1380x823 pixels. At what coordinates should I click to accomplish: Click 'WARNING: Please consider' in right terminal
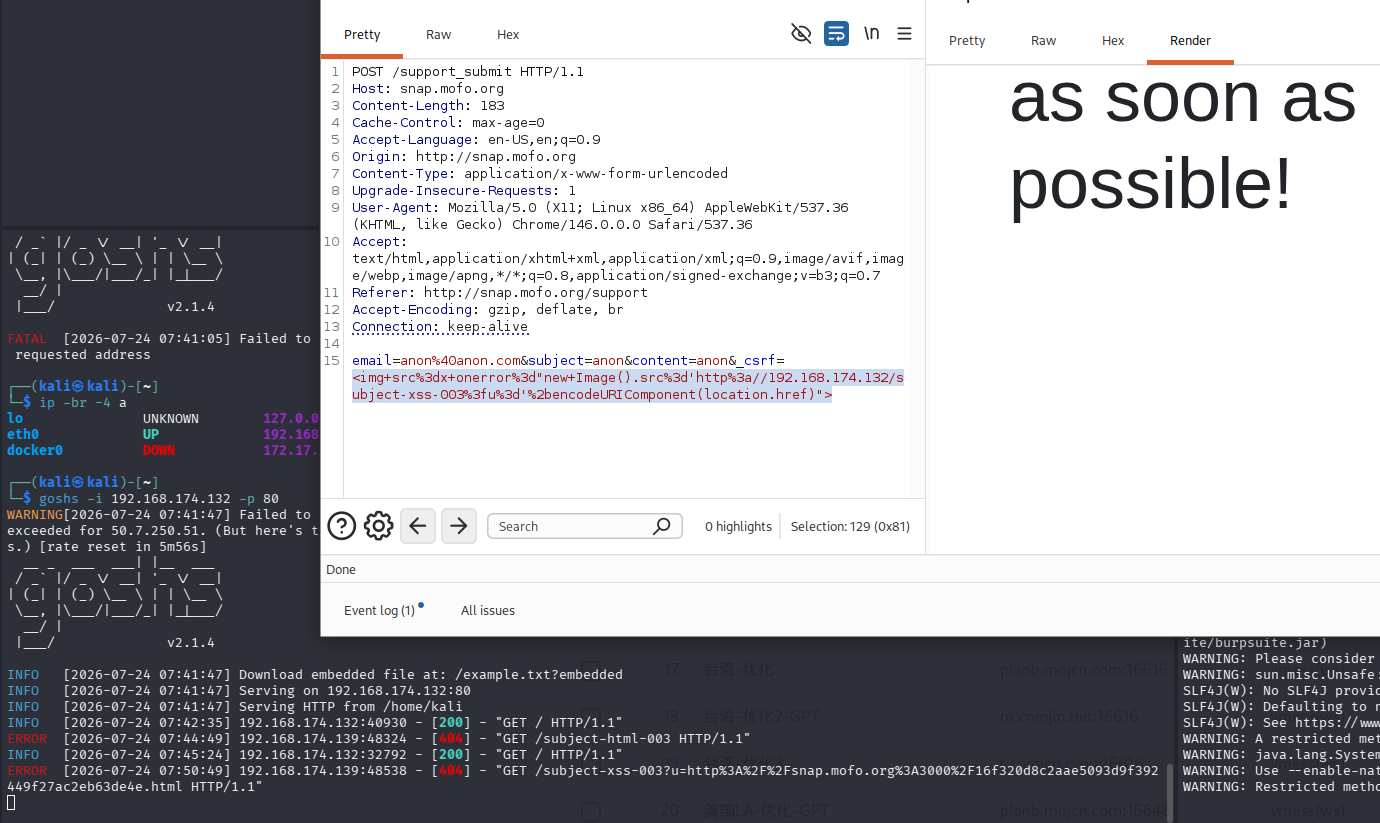point(1278,658)
